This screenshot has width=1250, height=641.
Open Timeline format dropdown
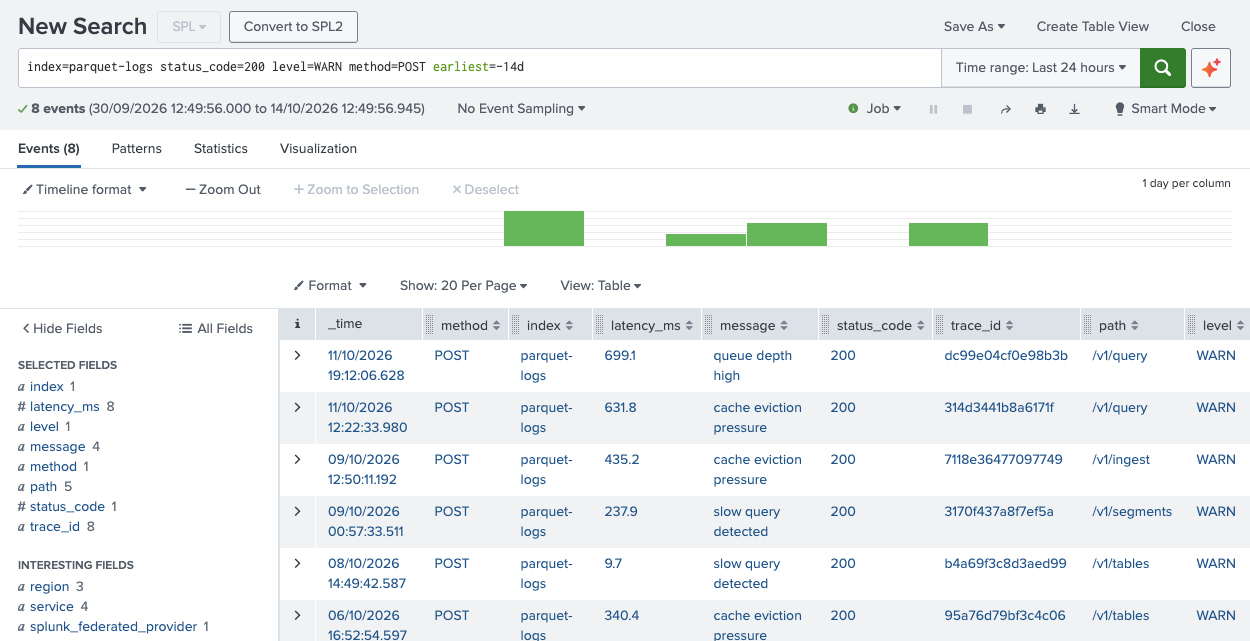coord(85,189)
